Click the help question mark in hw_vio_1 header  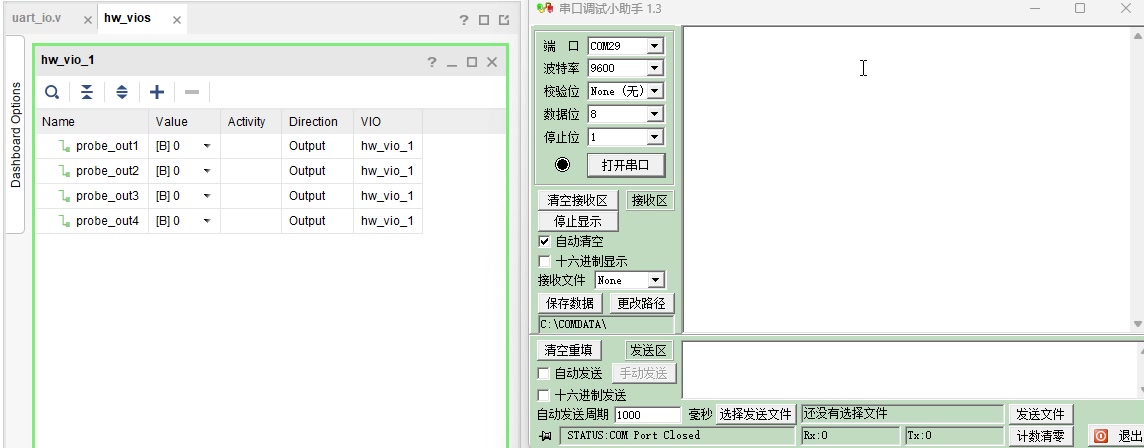point(432,62)
